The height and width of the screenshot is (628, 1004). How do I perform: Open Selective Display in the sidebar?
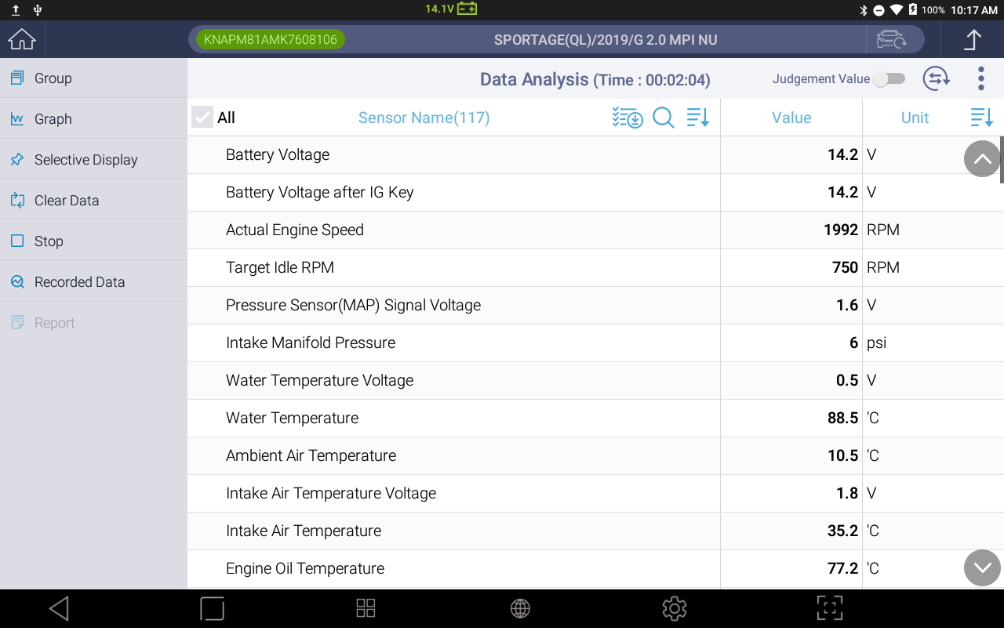pyautogui.click(x=93, y=159)
